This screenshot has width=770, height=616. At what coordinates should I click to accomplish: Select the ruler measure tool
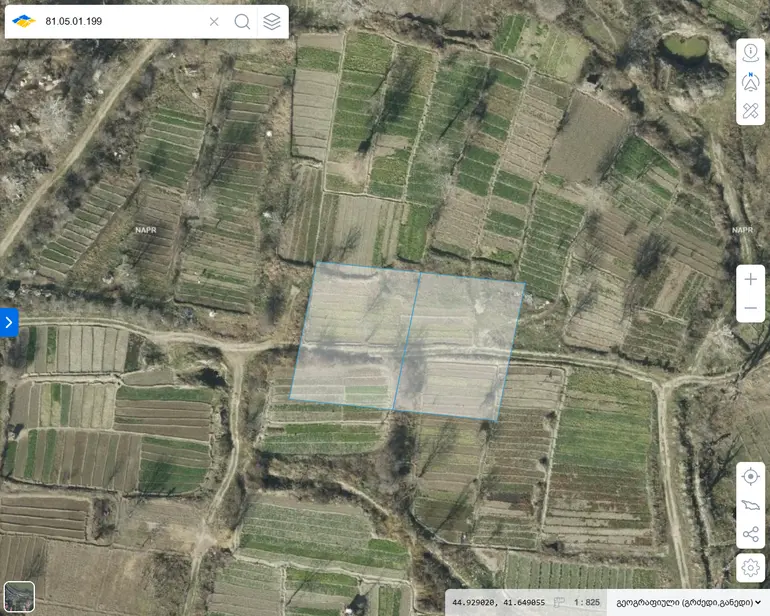point(750,111)
